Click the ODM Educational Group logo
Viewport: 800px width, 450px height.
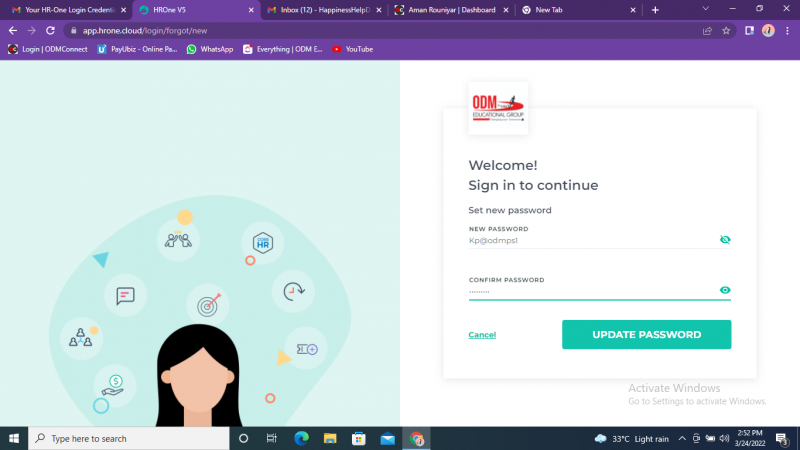point(498,108)
